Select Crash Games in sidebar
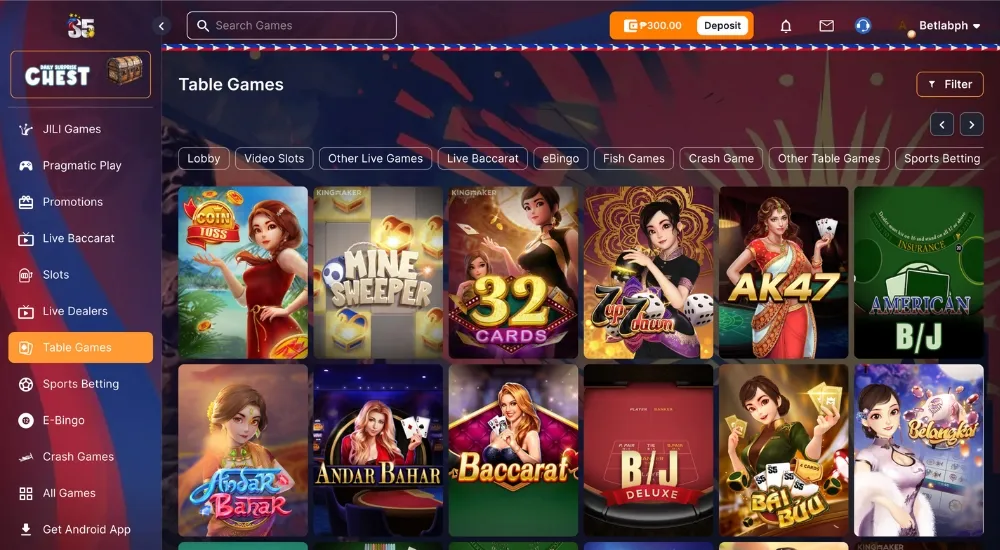Image resolution: width=1000 pixels, height=550 pixels. pyautogui.click(x=80, y=457)
